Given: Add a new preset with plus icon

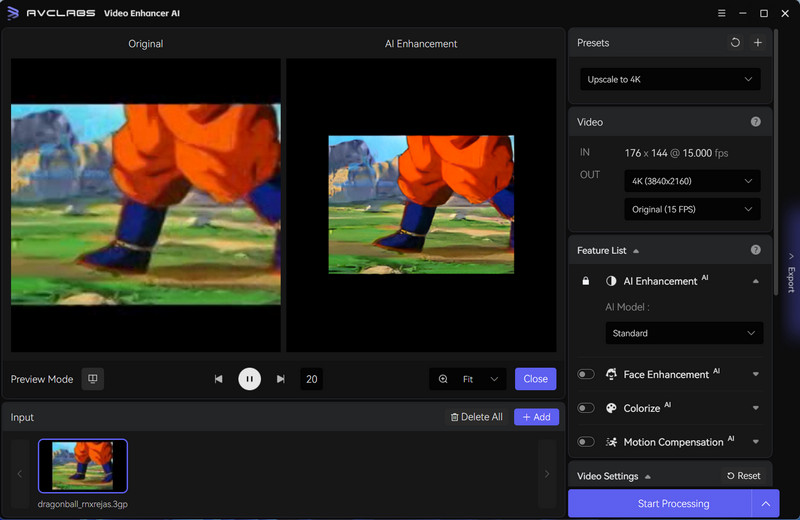Looking at the screenshot, I should [757, 43].
